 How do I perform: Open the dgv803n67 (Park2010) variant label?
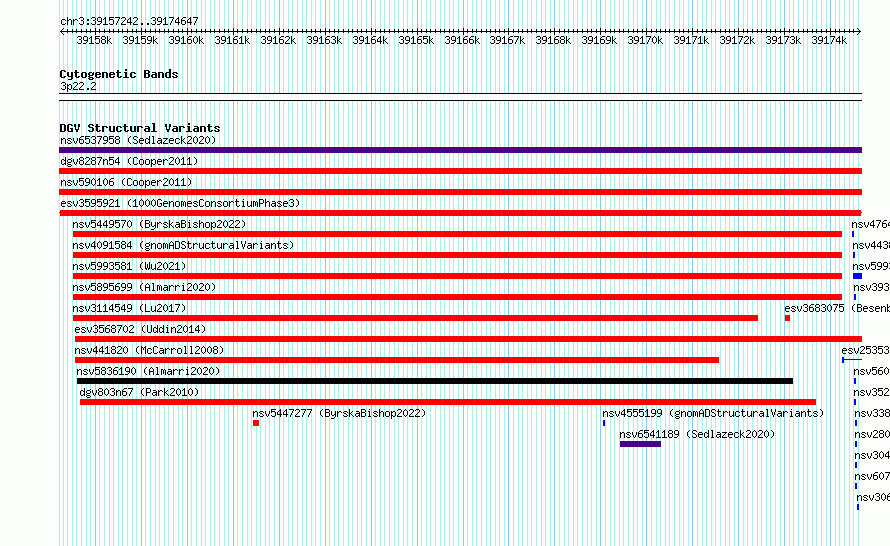click(139, 392)
